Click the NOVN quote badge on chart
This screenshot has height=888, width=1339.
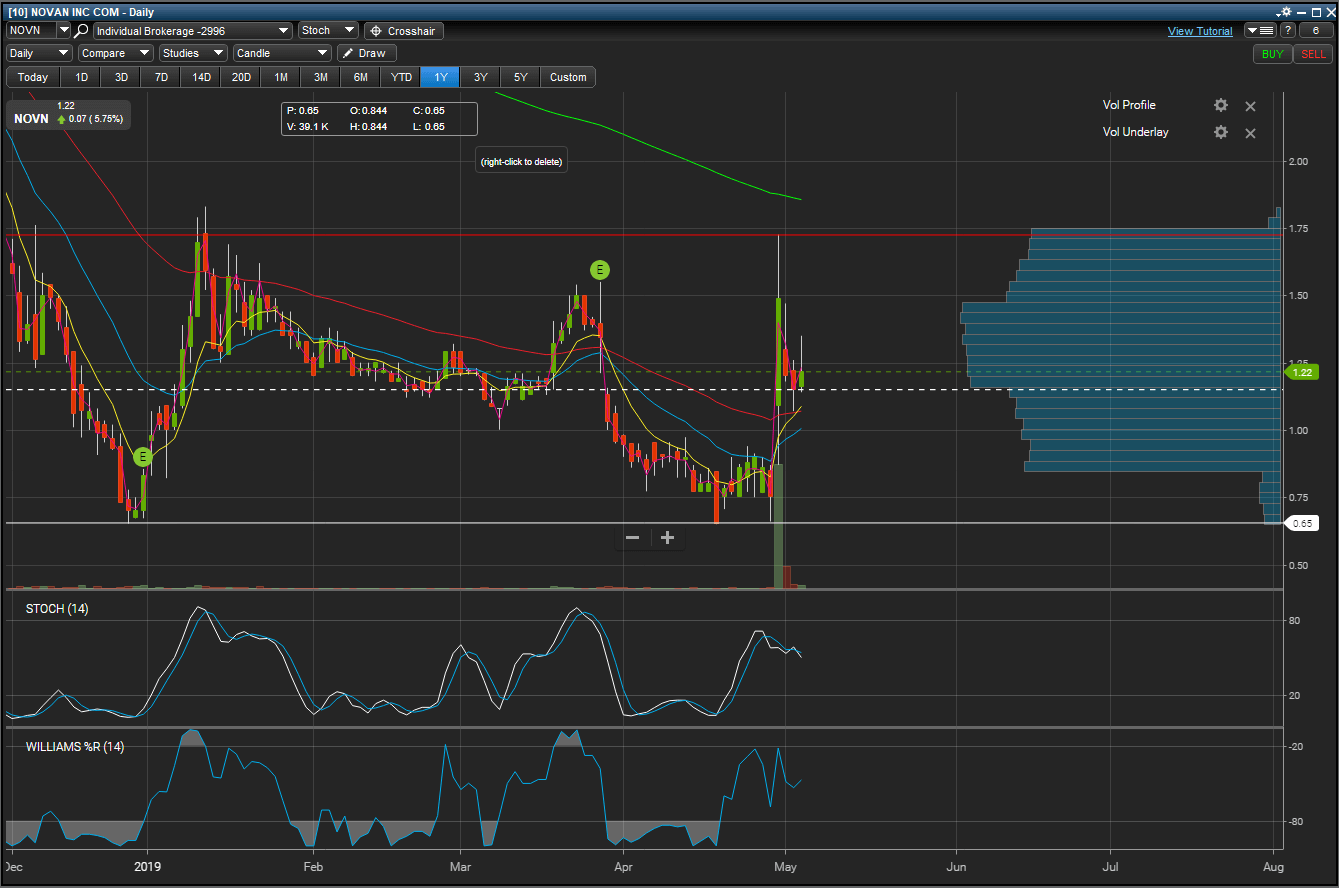pos(68,113)
